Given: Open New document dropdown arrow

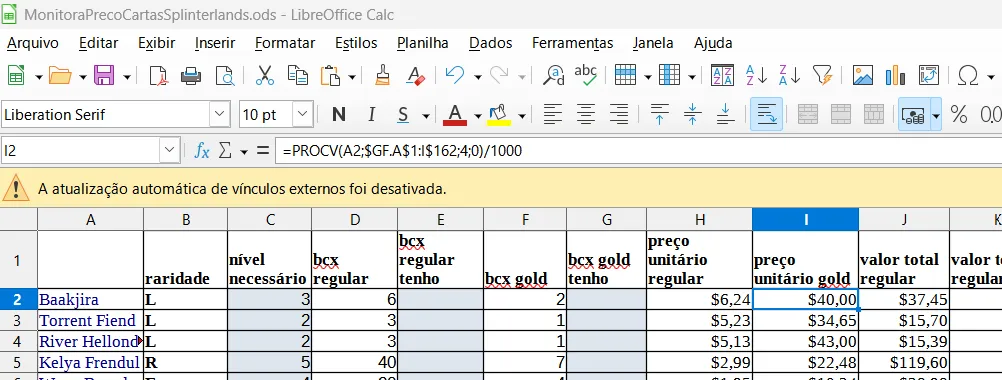Looking at the screenshot, I should point(38,77).
